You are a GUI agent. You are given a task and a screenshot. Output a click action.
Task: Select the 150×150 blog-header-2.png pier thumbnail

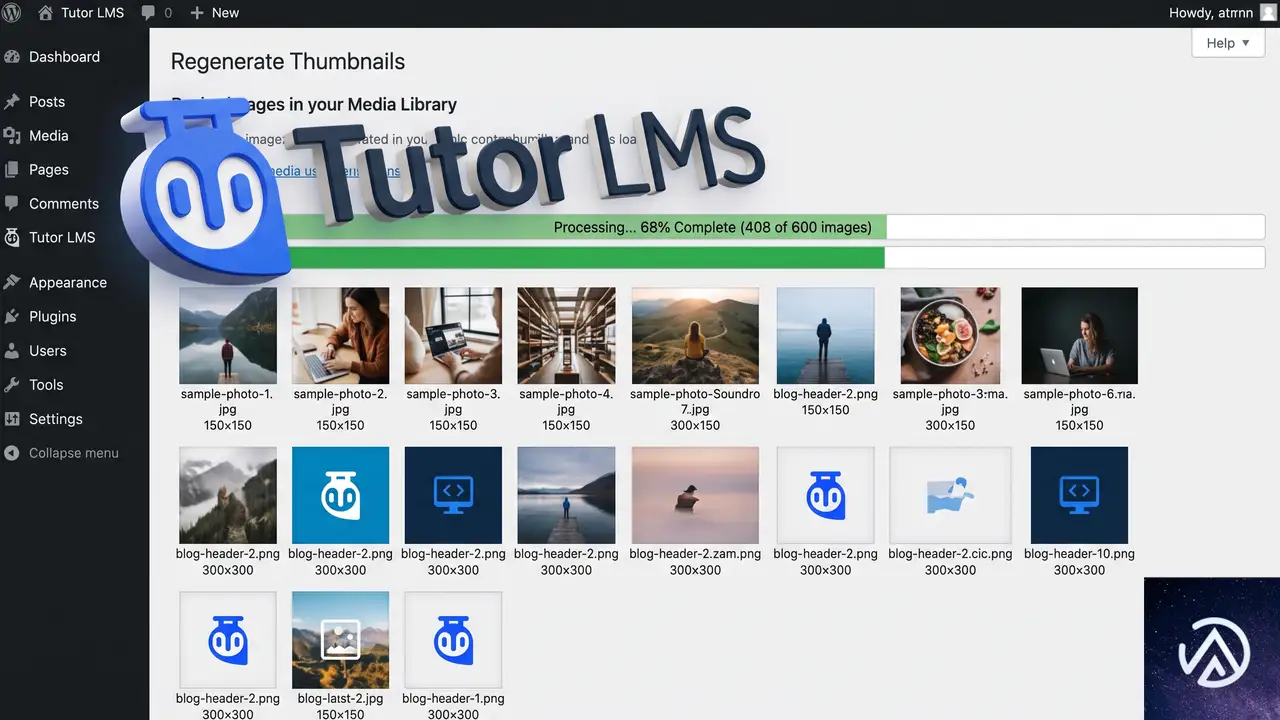point(825,336)
